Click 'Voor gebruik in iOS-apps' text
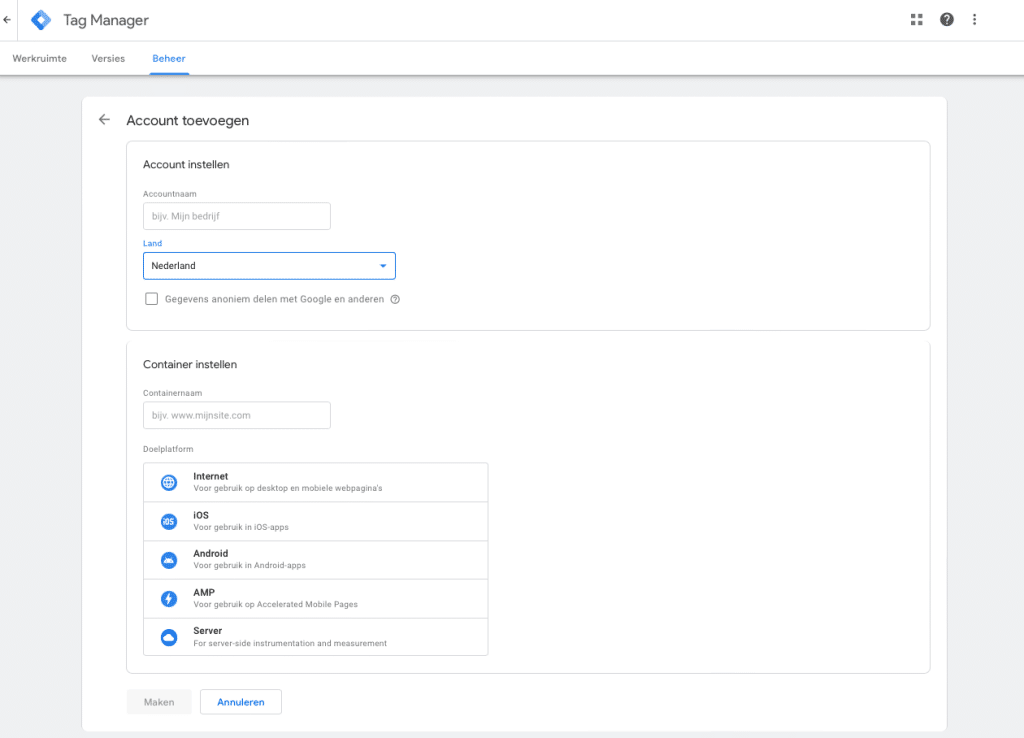 click(x=241, y=527)
